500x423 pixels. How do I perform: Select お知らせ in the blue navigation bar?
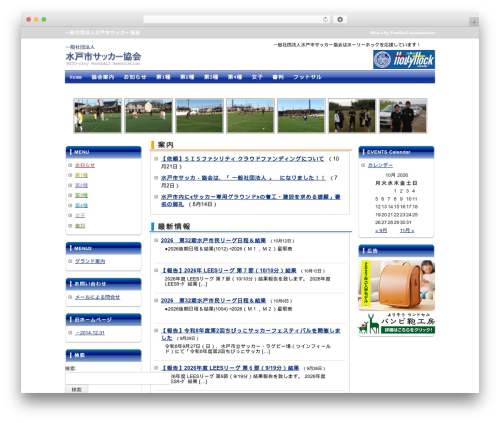click(135, 77)
